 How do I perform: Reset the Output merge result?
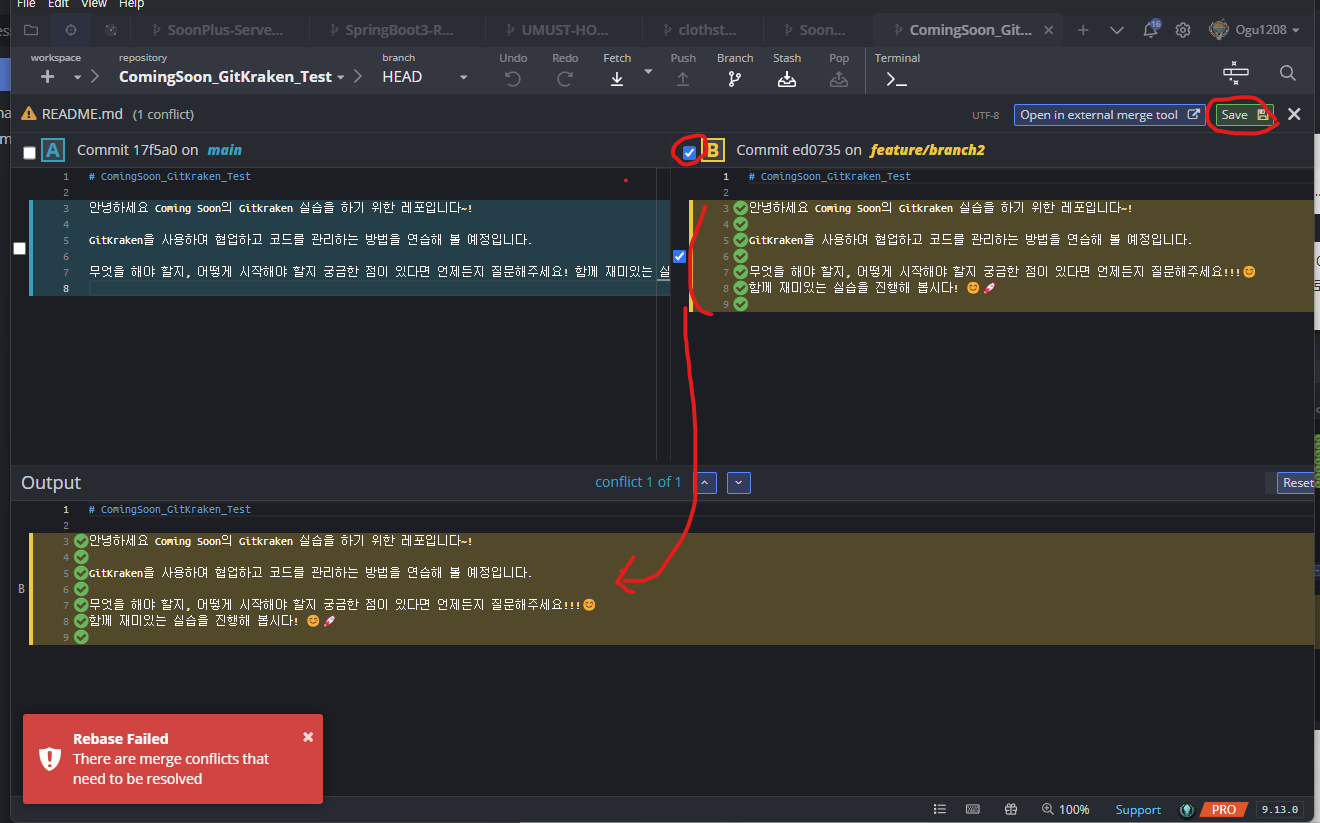click(x=1298, y=483)
